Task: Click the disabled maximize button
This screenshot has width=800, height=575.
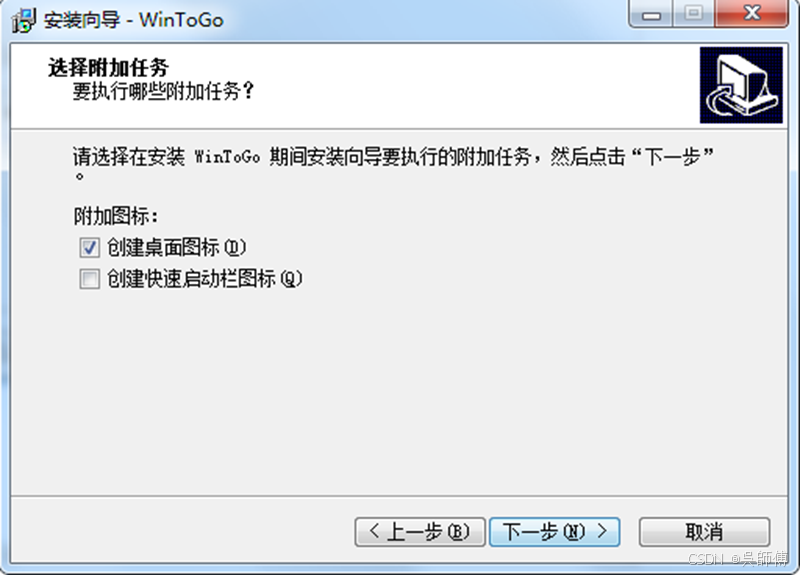Action: point(694,14)
